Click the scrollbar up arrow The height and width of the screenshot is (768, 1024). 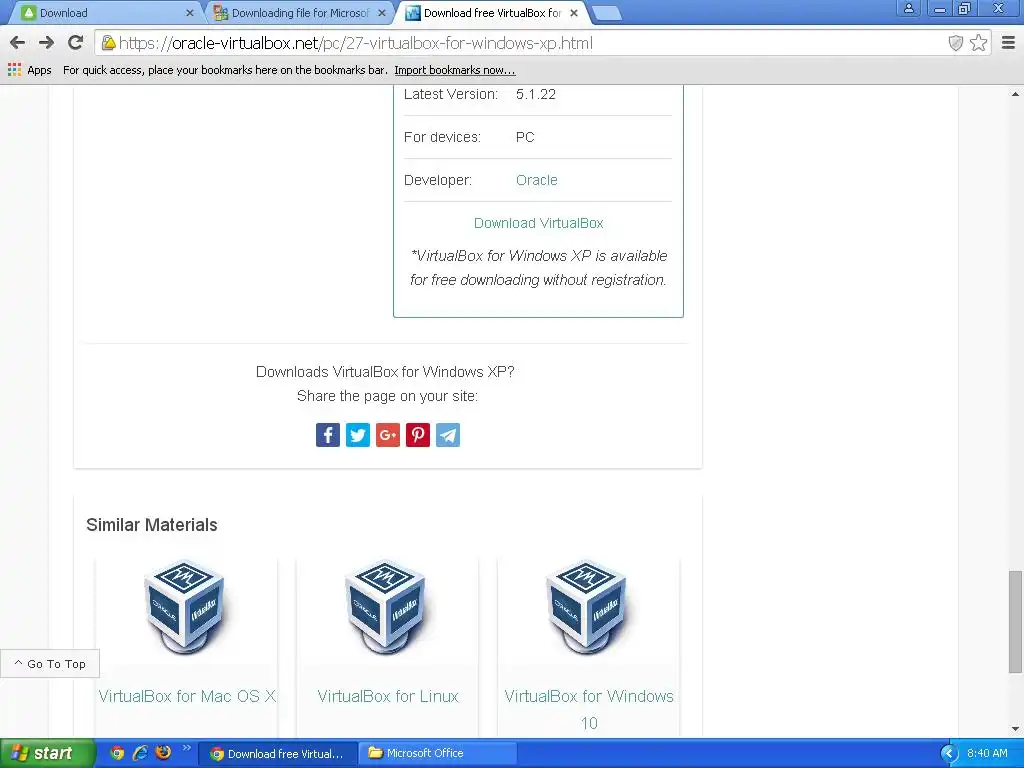point(1016,95)
